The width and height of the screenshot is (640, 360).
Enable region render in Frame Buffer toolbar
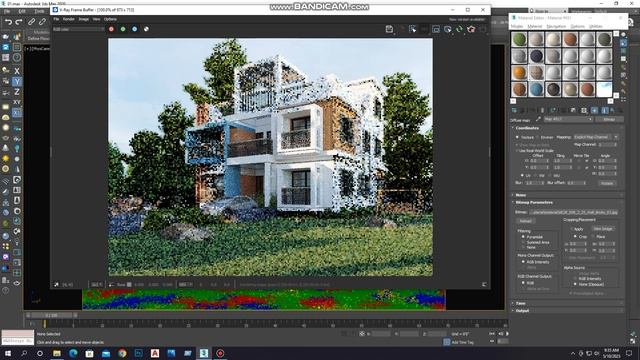[x=436, y=29]
